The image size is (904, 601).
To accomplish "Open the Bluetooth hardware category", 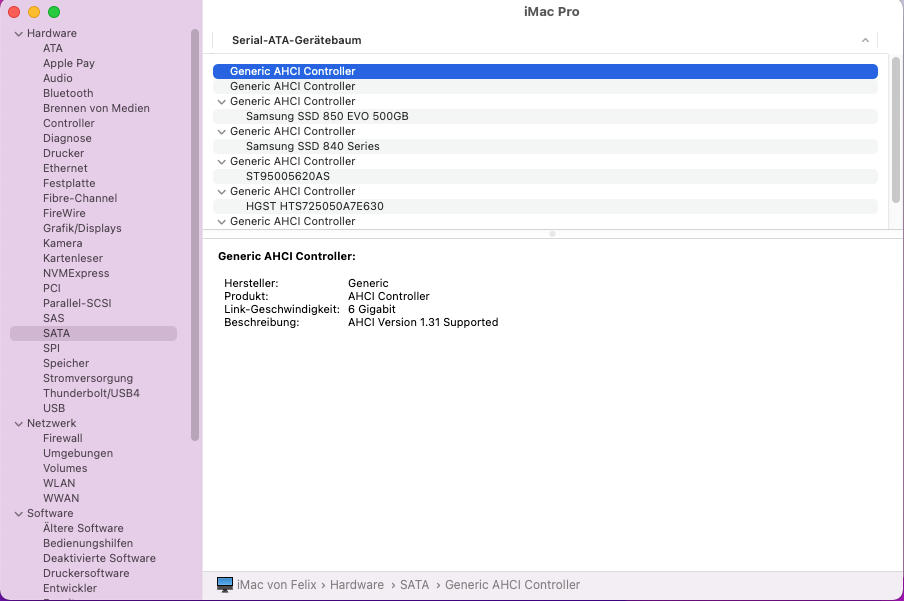I will click(x=68, y=93).
